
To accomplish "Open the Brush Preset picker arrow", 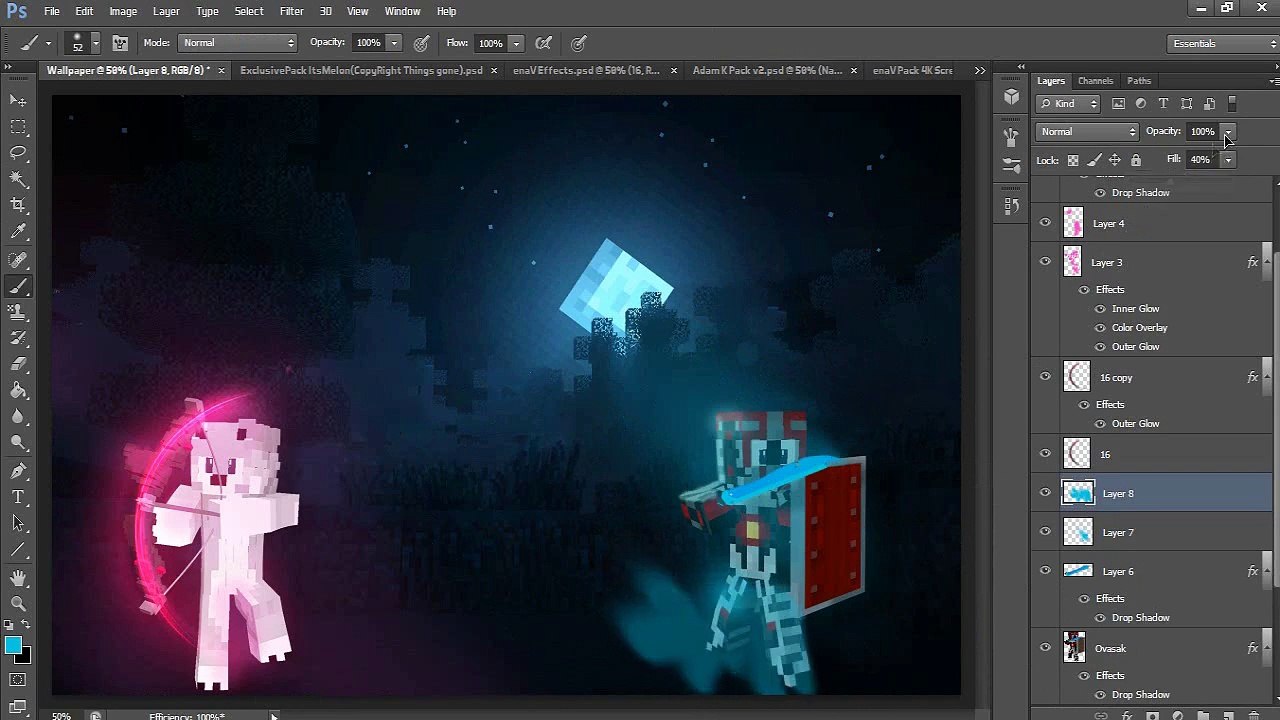I will (95, 43).
